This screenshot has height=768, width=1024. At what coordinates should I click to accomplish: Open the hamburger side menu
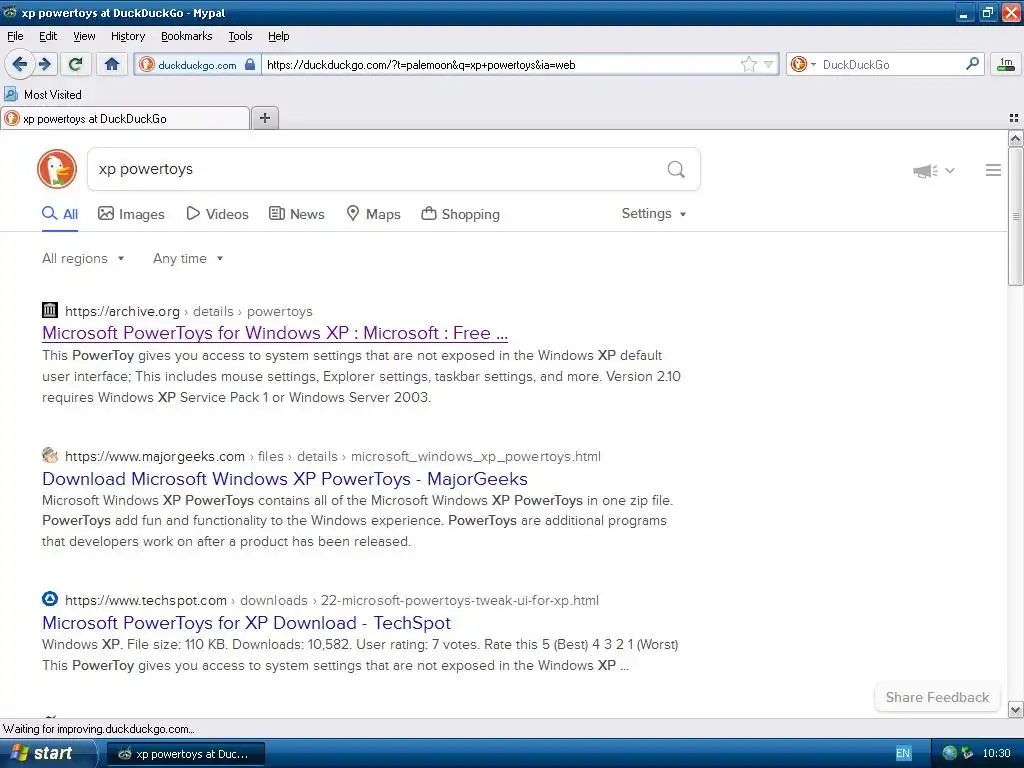(993, 170)
